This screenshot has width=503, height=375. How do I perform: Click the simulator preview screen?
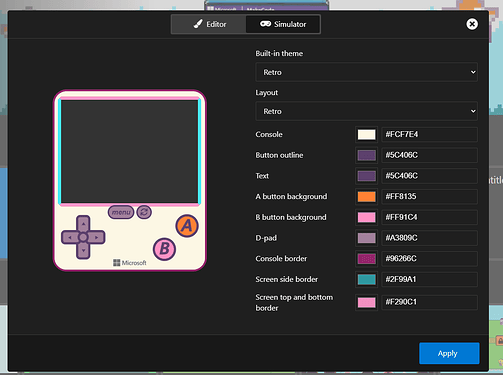(x=130, y=151)
